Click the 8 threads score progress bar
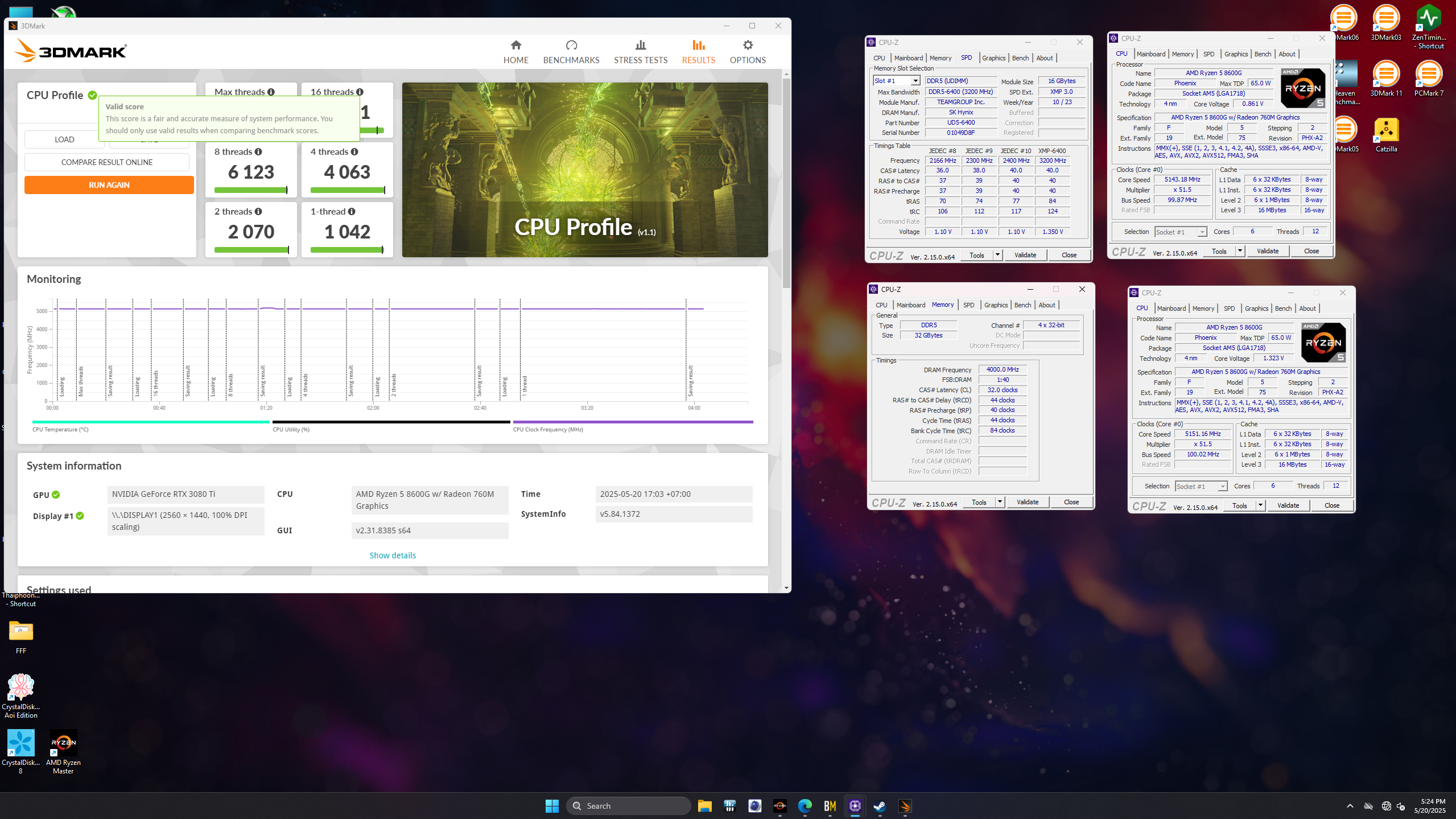1456x819 pixels. click(251, 190)
